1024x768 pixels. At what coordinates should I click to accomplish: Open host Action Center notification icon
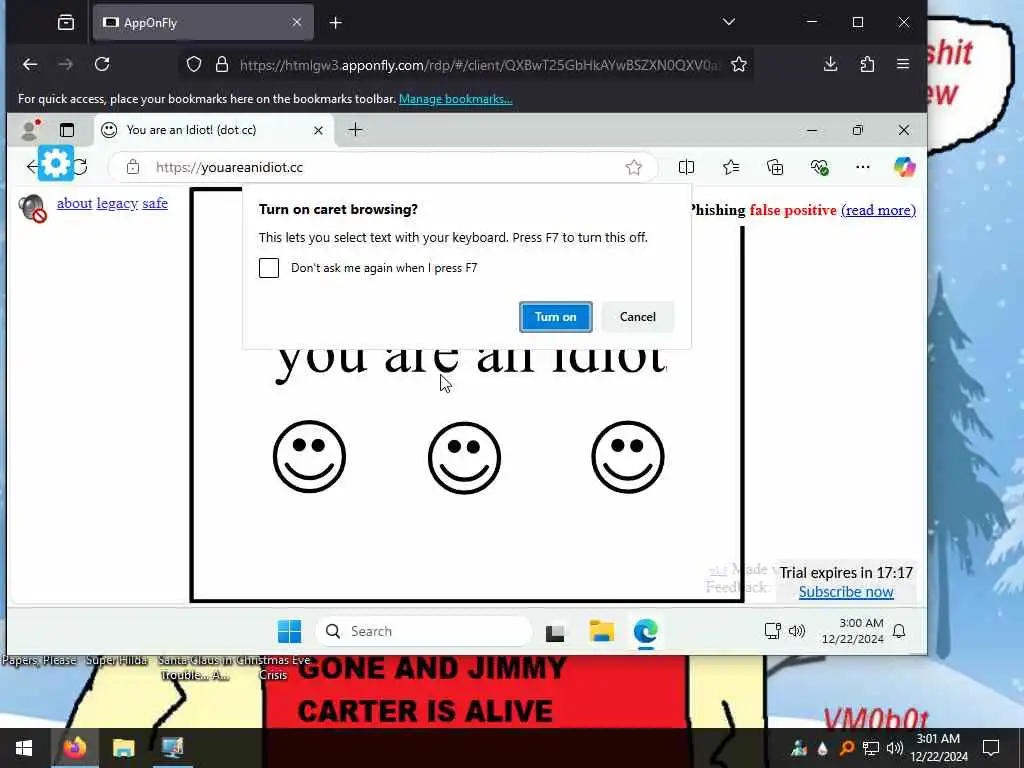click(x=991, y=748)
